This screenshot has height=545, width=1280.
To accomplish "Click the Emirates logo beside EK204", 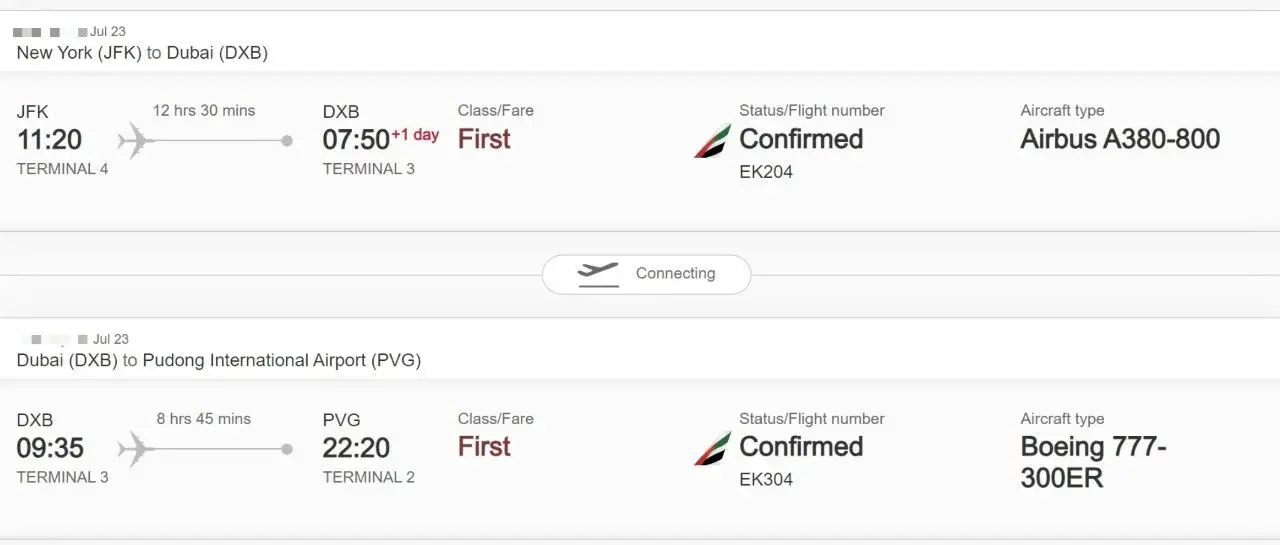I will click(712, 141).
